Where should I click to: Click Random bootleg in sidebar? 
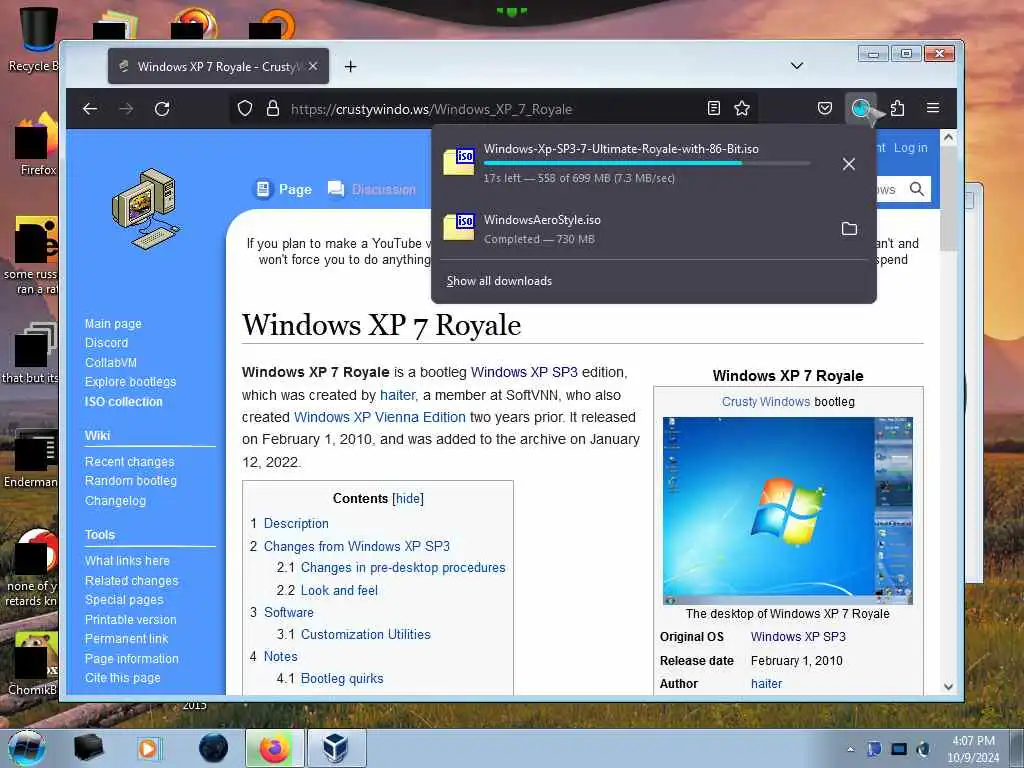click(x=131, y=481)
